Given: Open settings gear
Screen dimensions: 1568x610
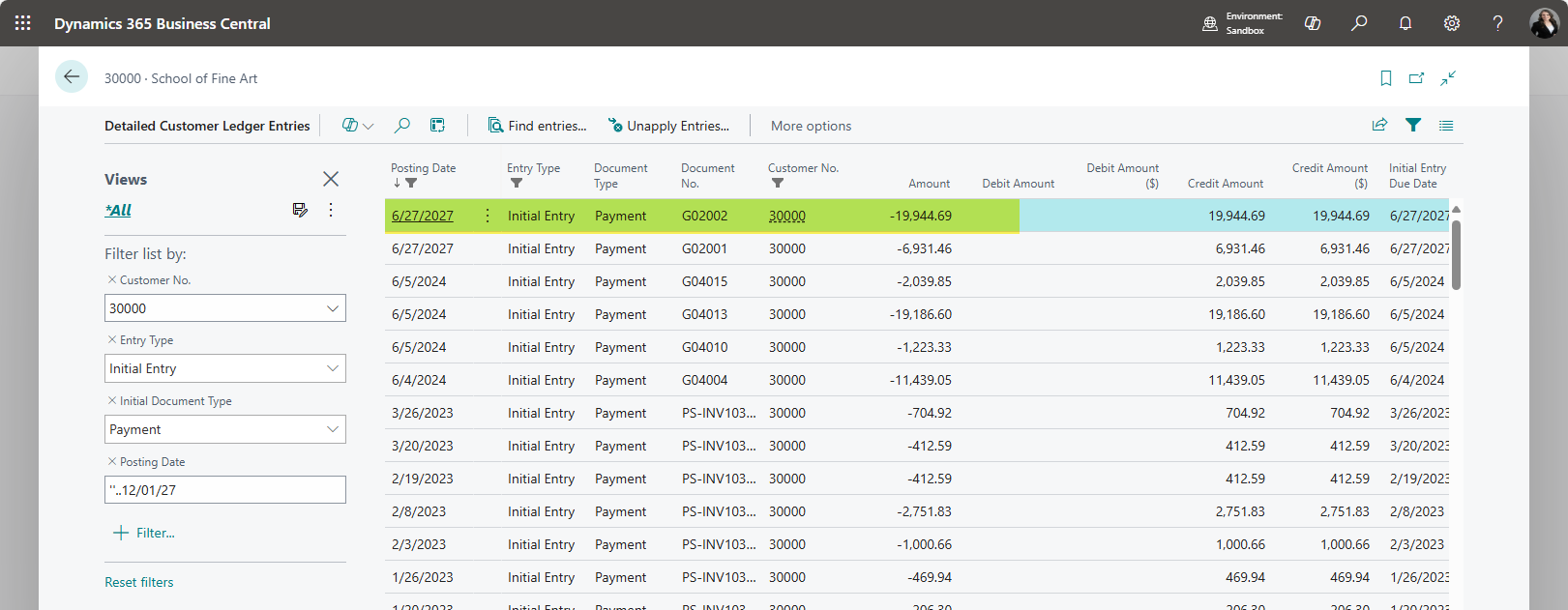Looking at the screenshot, I should coord(1452,23).
